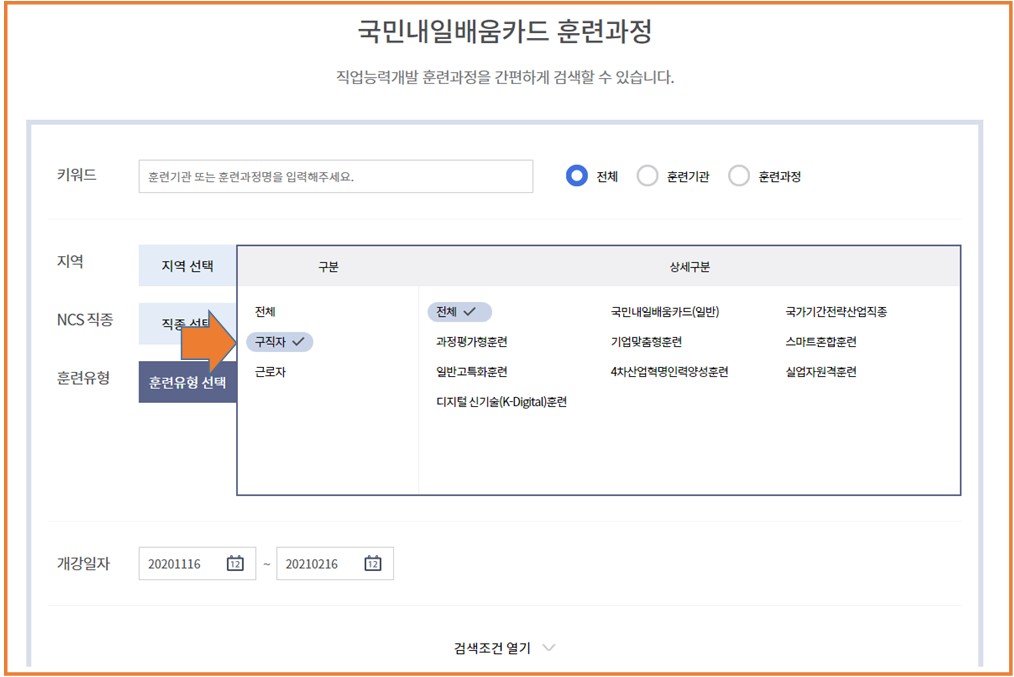This screenshot has width=1014, height=677.
Task: Select 전체 under 상세구분
Action: (x=459, y=312)
